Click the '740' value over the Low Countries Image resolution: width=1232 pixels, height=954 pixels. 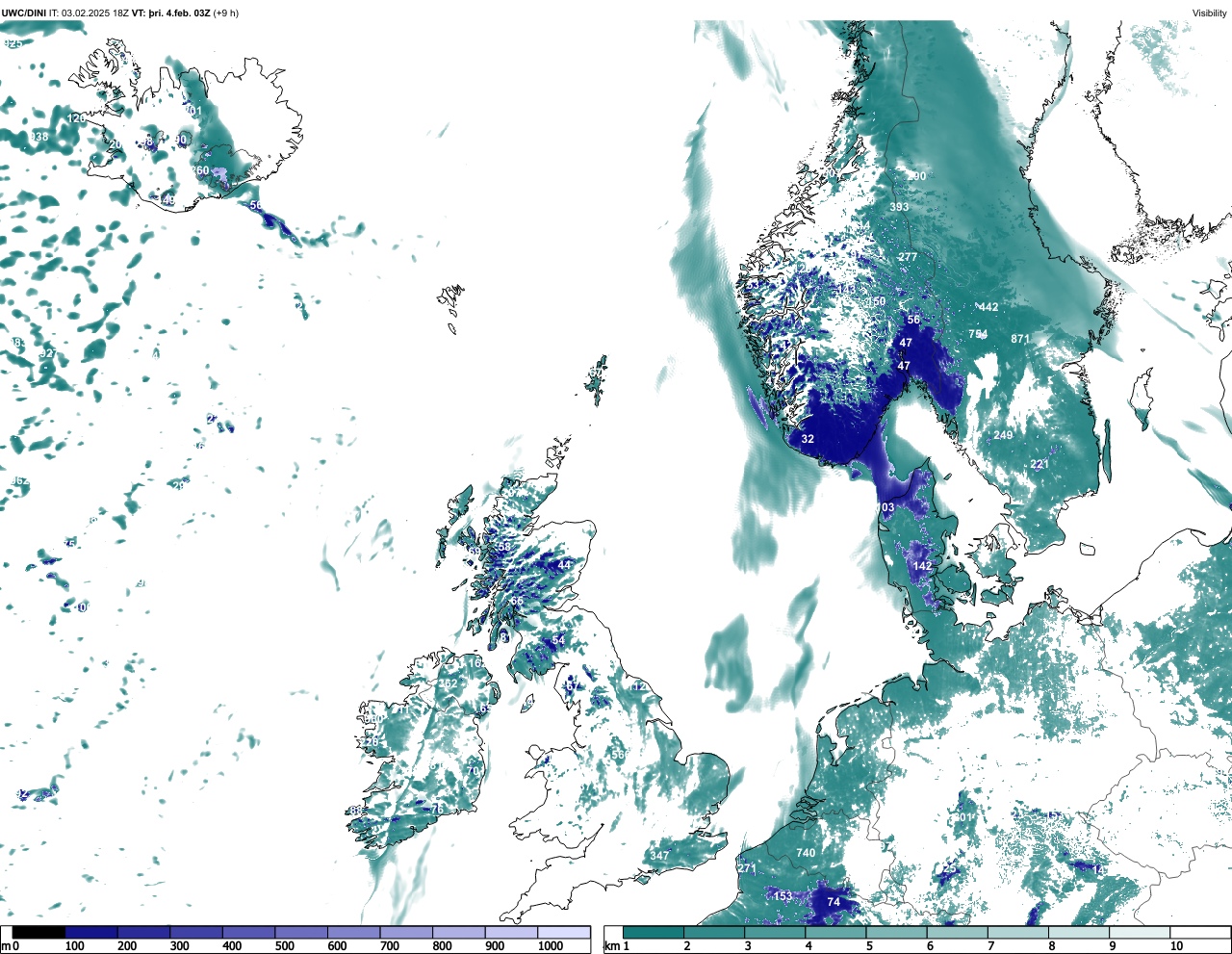tap(806, 853)
